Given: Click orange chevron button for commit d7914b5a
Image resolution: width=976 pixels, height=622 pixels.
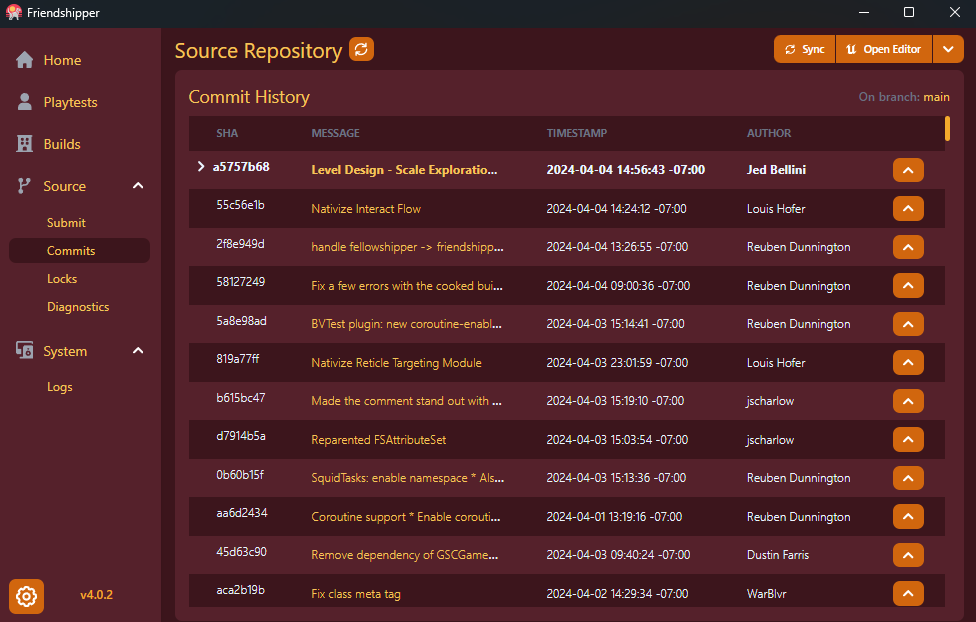Looking at the screenshot, I should tap(908, 440).
